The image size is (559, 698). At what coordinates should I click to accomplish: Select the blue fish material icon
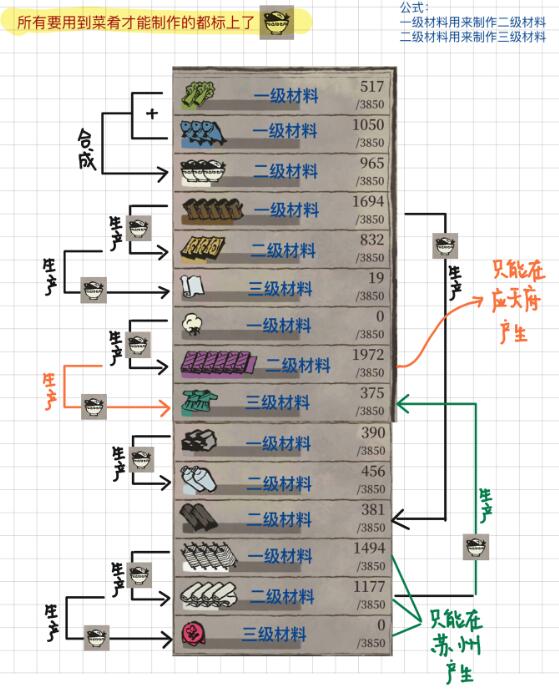[203, 133]
